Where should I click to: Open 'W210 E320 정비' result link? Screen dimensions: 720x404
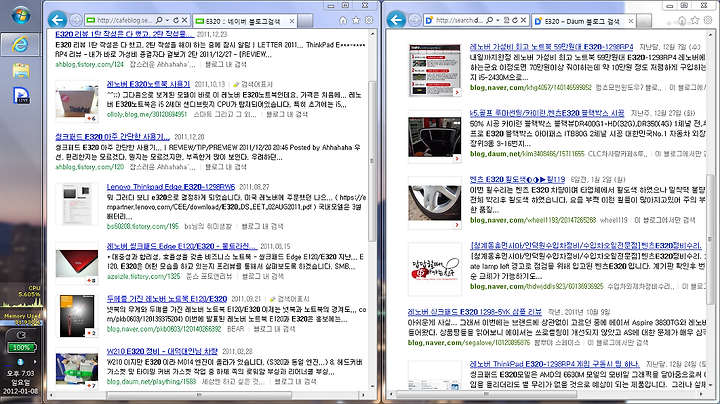(x=162, y=352)
